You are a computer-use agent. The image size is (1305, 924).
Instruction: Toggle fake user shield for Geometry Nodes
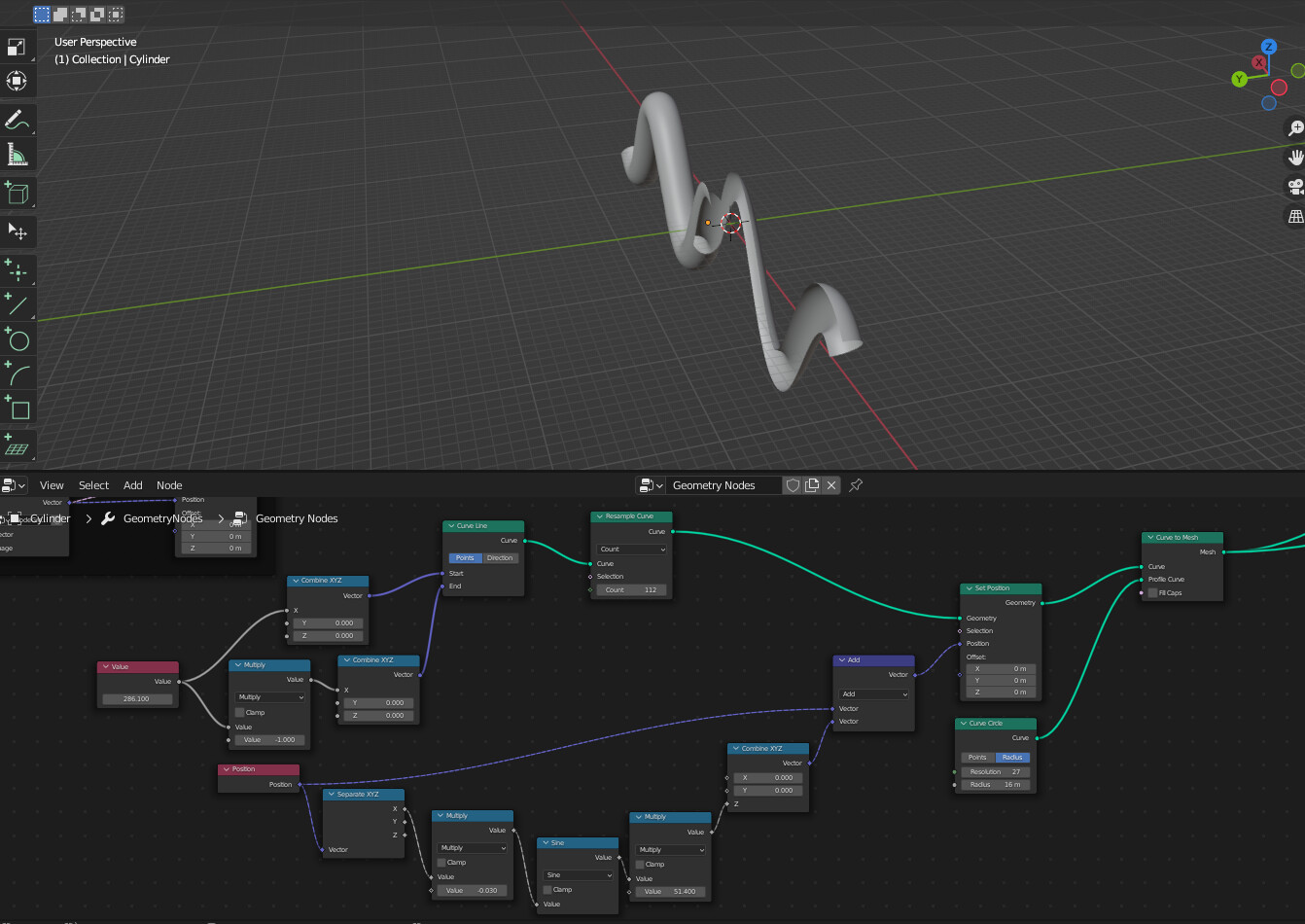[793, 485]
